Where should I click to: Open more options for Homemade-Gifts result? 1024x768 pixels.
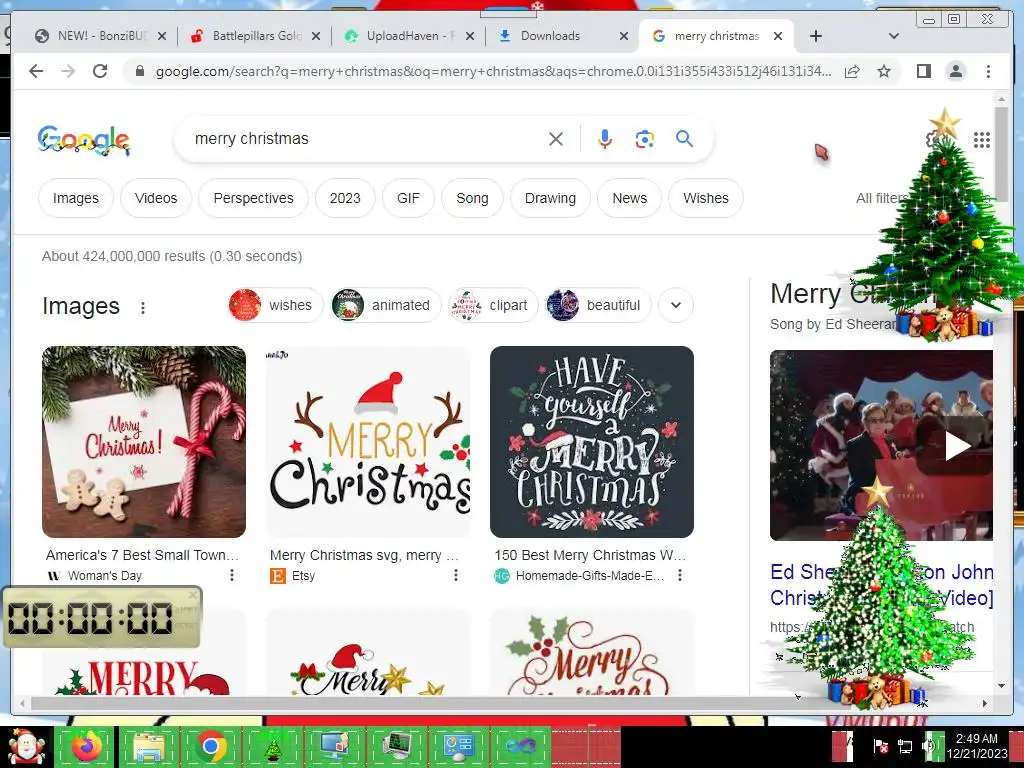click(x=680, y=575)
